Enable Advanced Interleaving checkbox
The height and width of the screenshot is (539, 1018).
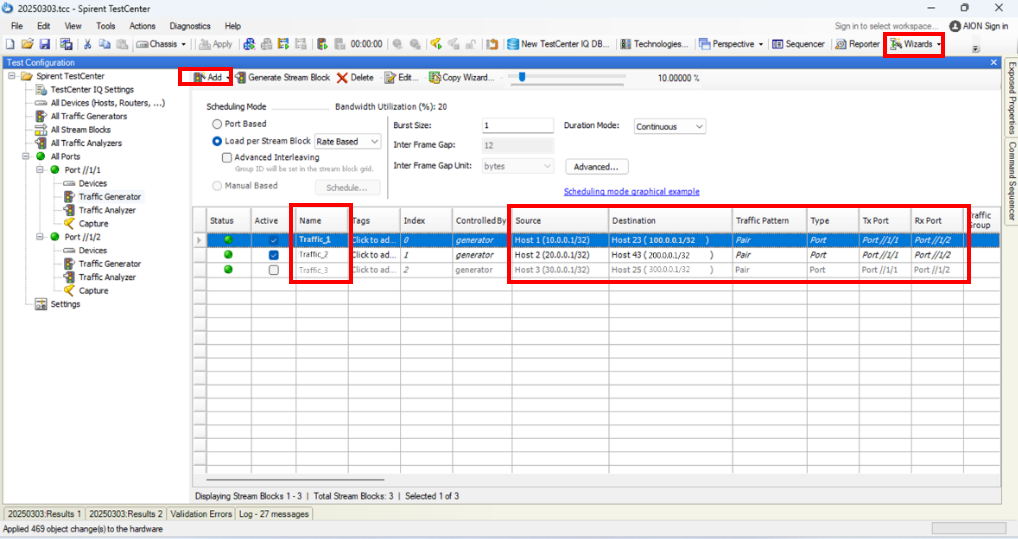pos(227,157)
